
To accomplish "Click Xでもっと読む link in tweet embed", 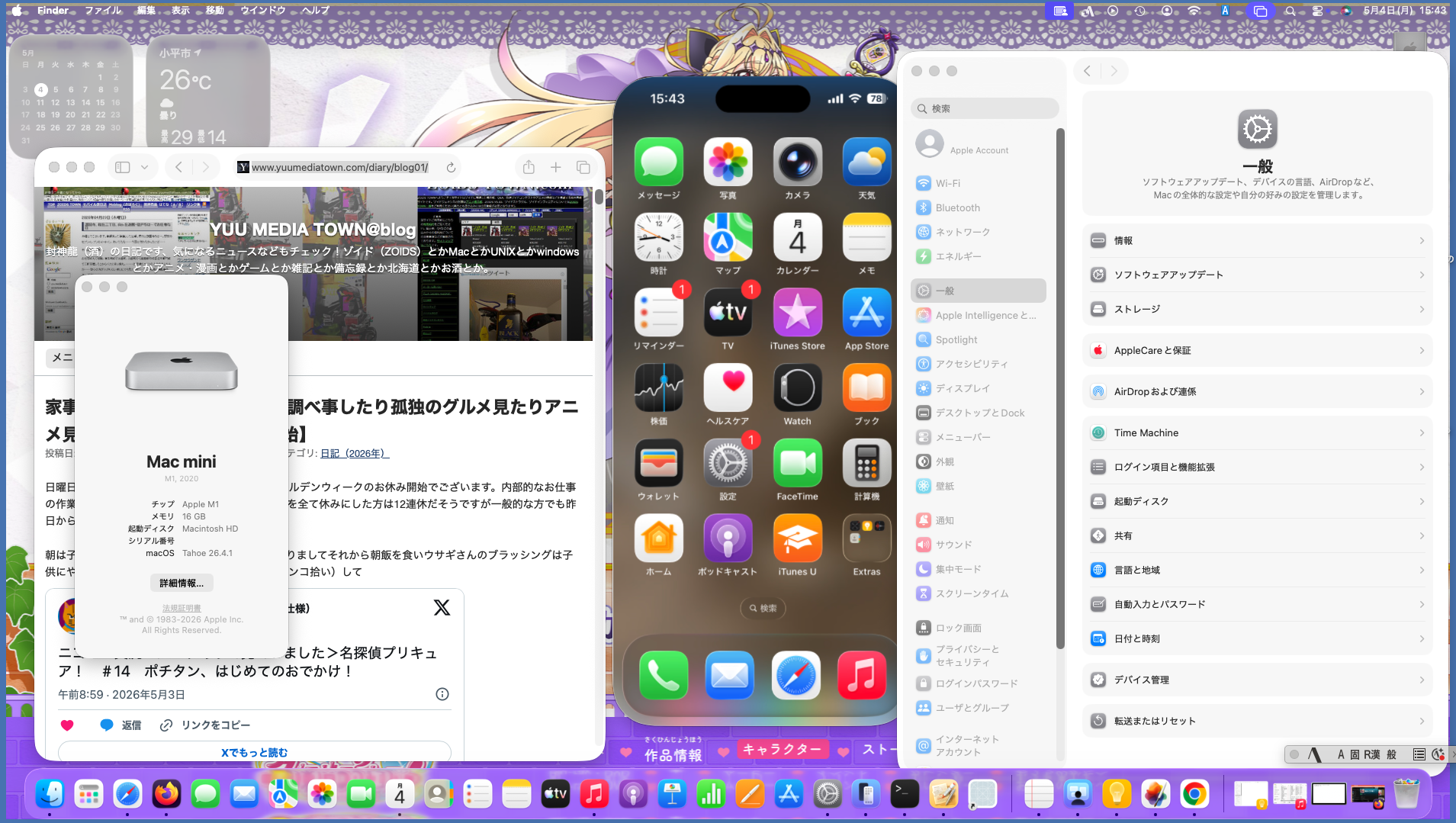I will [255, 752].
